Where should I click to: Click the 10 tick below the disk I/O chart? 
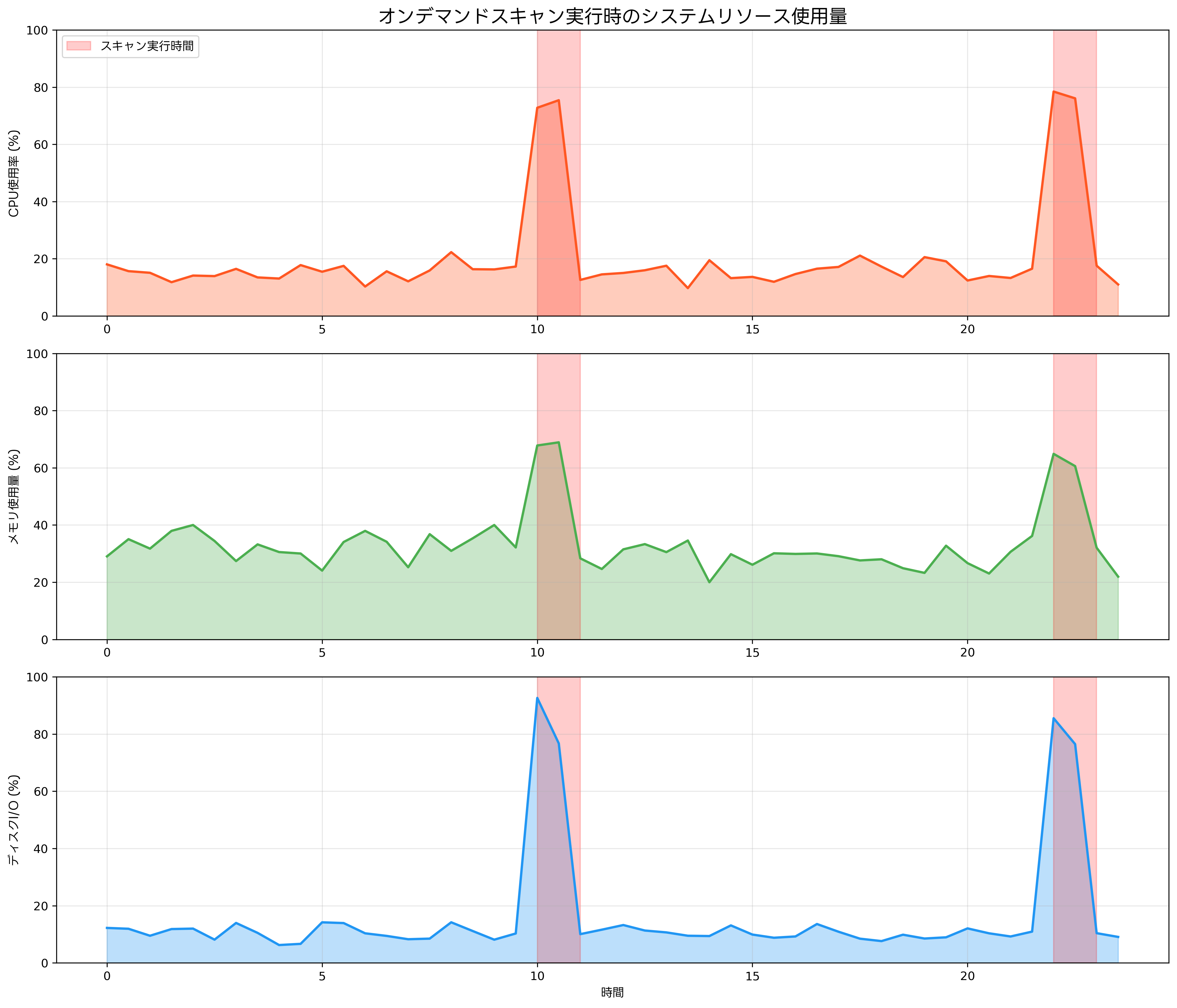[x=537, y=977]
